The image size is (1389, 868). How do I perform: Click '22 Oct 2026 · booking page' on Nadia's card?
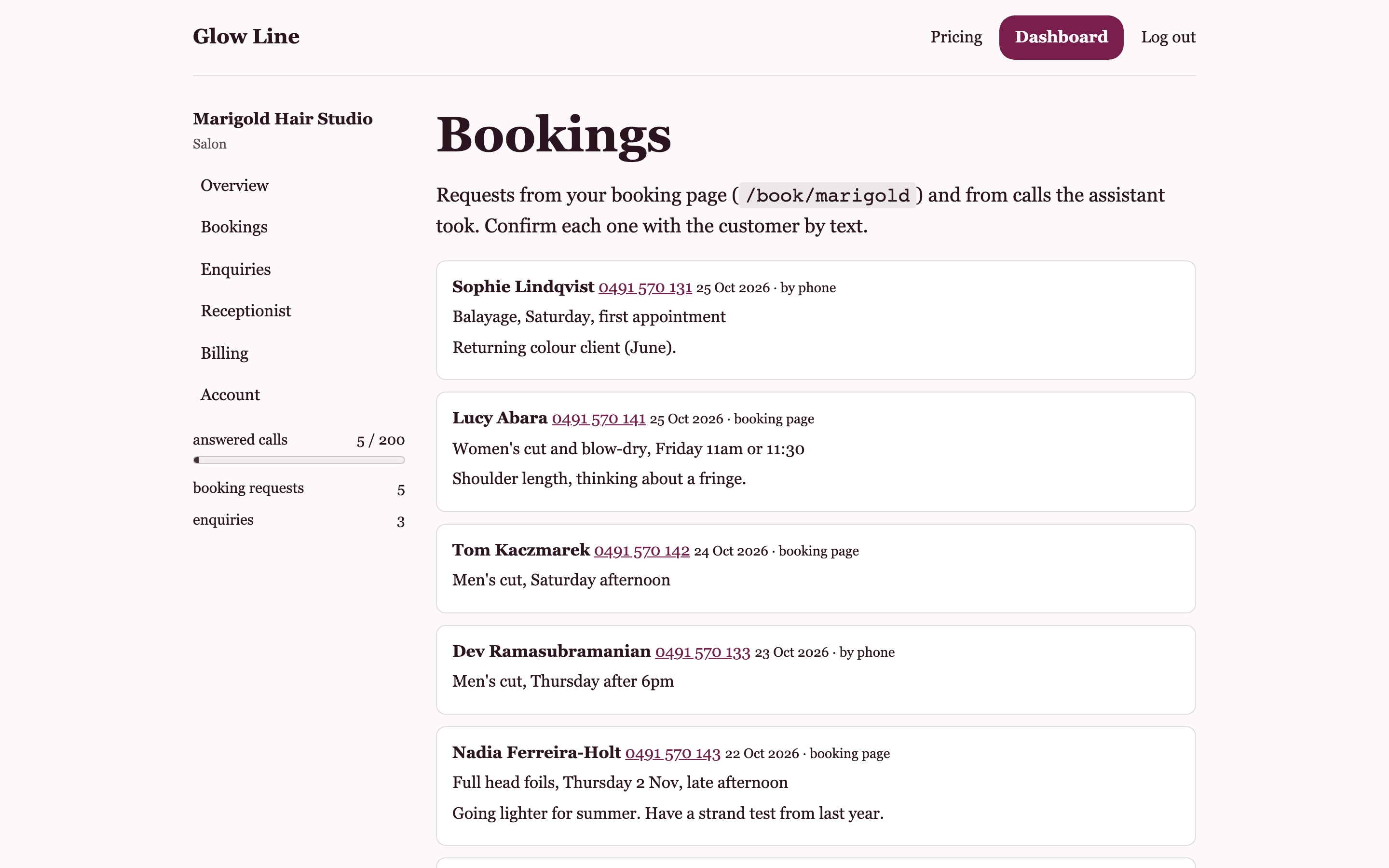(x=807, y=754)
